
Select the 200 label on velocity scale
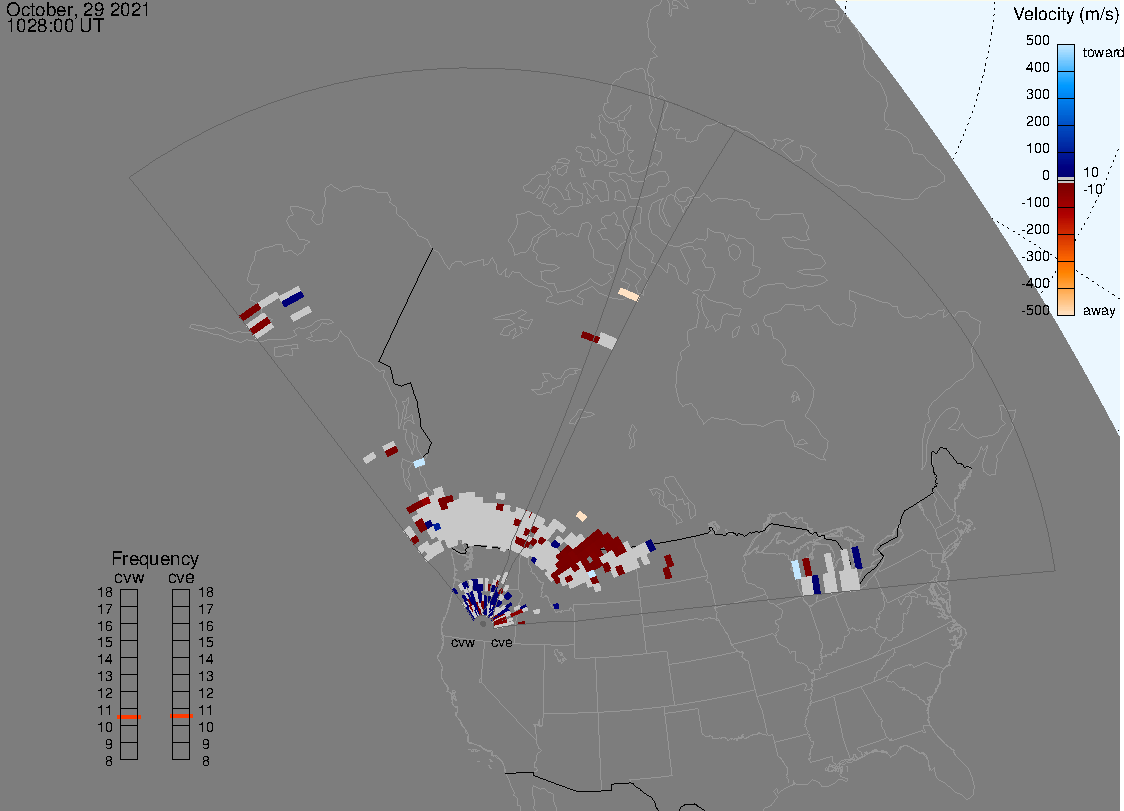point(1037,121)
